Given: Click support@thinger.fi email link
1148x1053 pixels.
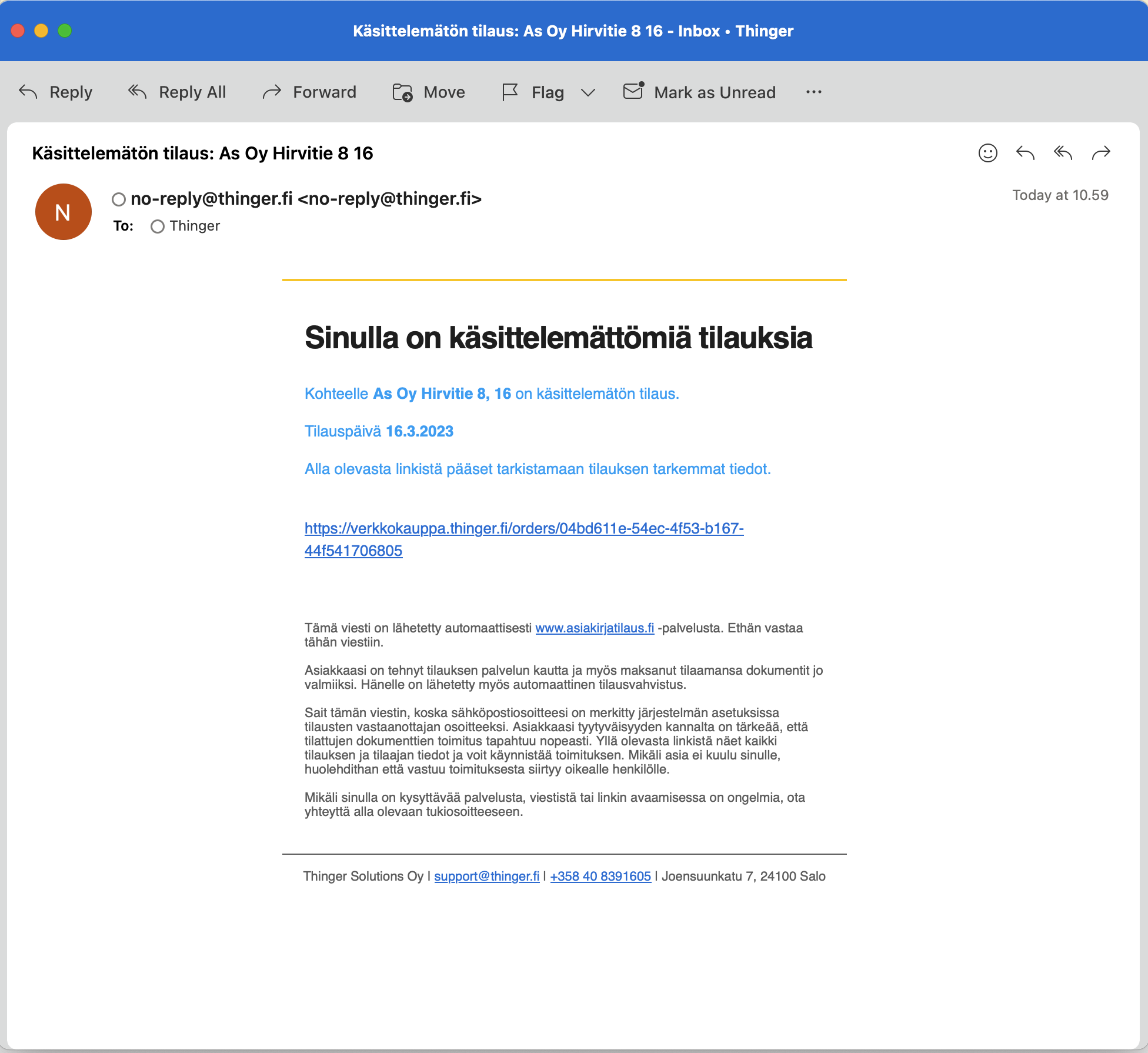Looking at the screenshot, I should point(486,877).
